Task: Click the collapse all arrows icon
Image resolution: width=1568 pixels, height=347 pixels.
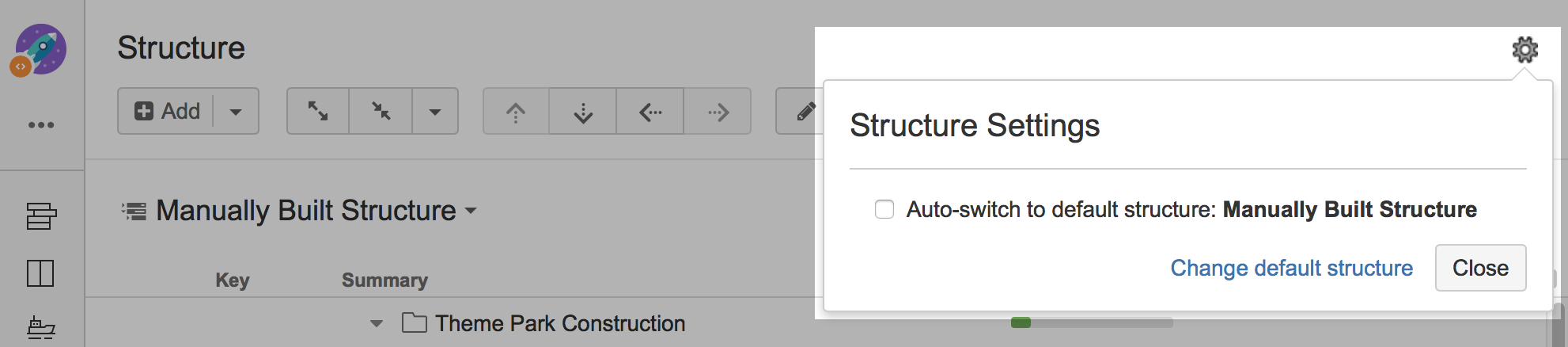Action: click(381, 111)
